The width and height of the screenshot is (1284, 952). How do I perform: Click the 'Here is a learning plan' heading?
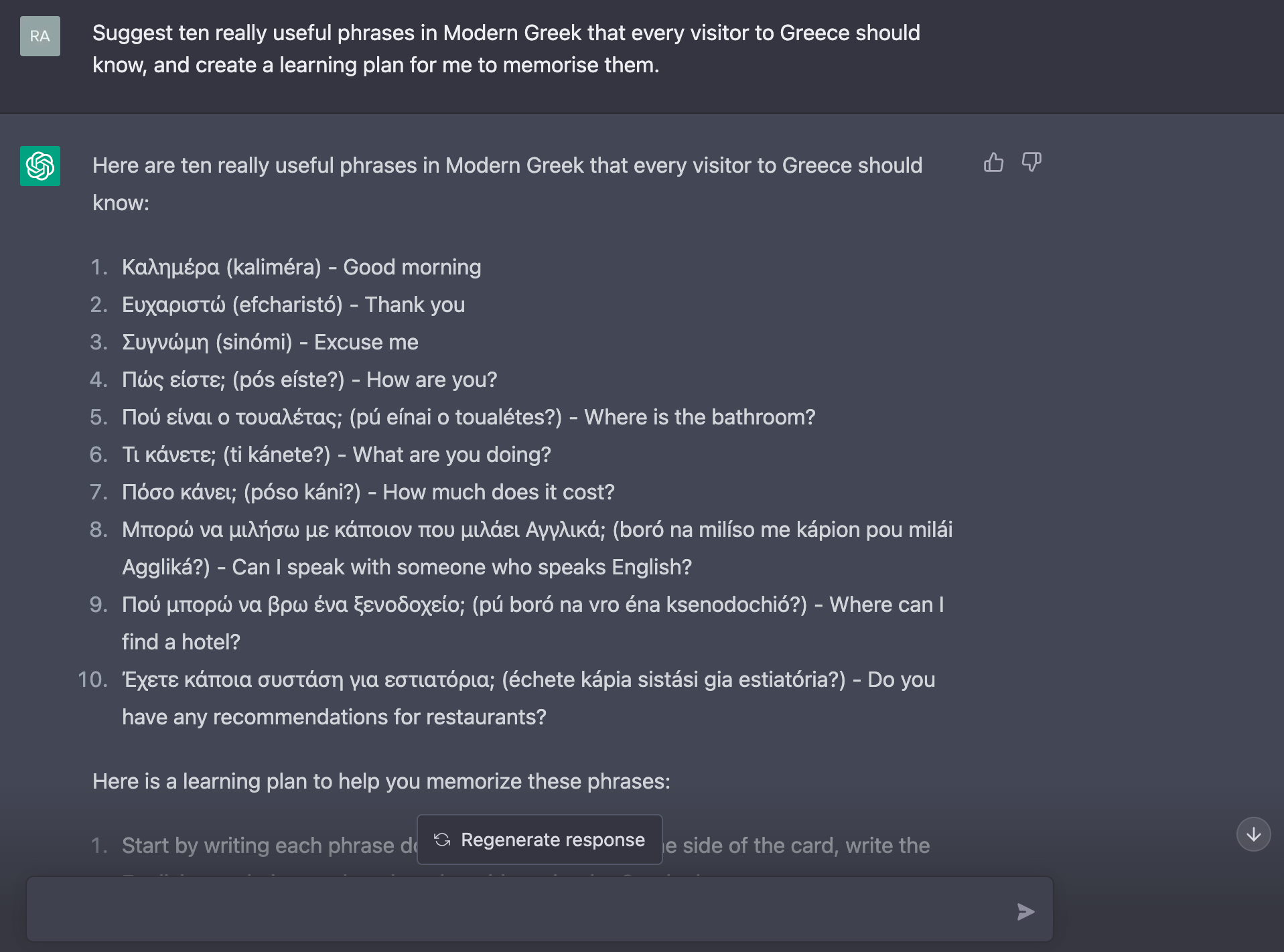[382, 781]
